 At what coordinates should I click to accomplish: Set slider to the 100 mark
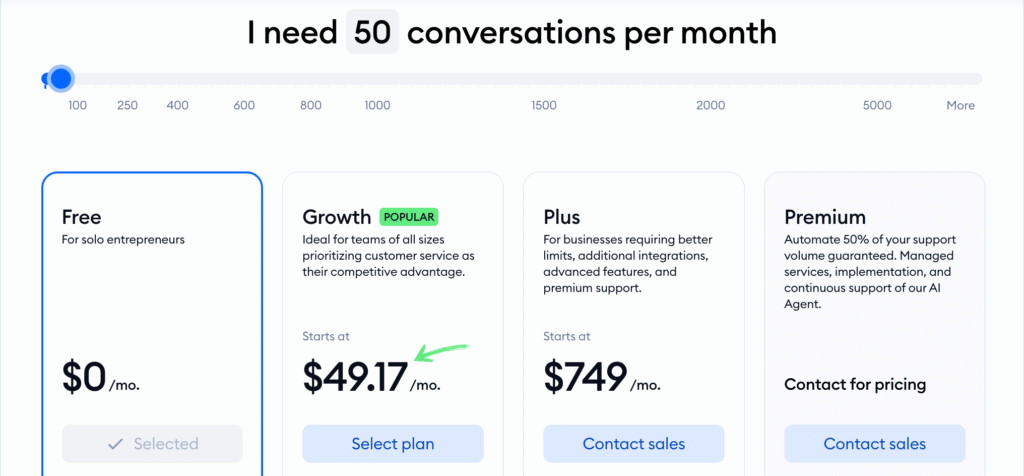tap(77, 106)
